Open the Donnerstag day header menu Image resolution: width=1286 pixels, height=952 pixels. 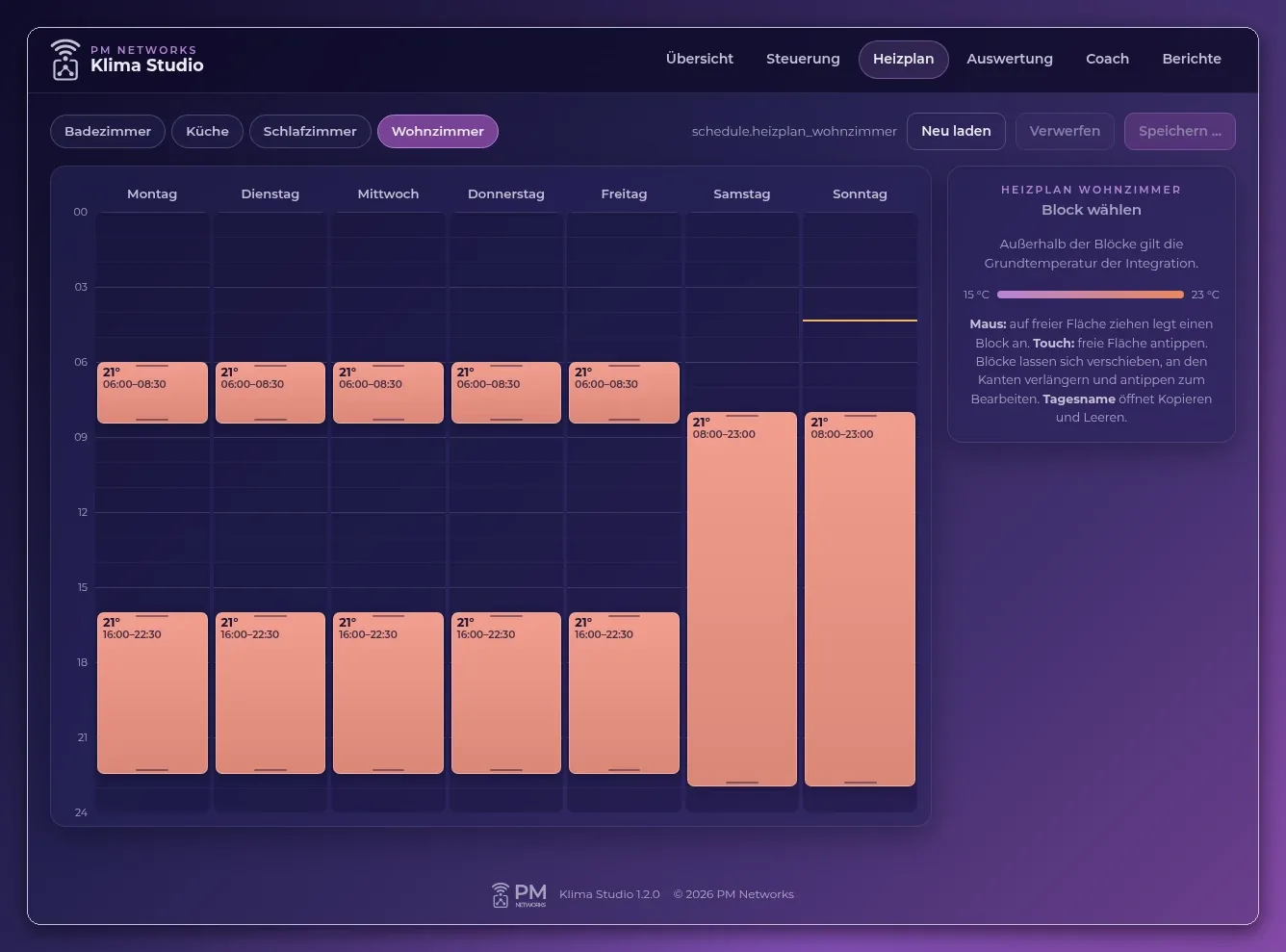506,193
